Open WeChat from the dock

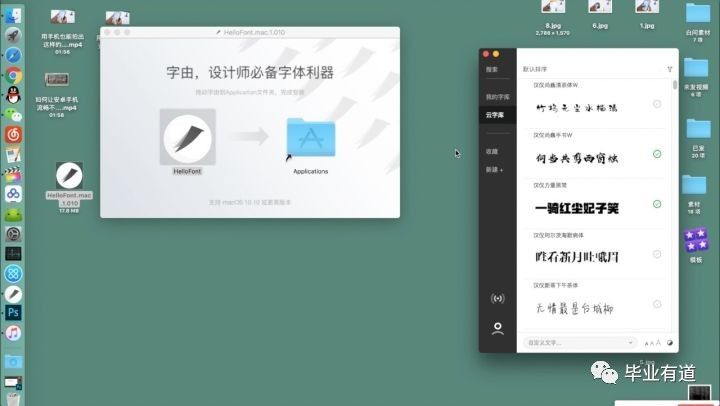(13, 115)
